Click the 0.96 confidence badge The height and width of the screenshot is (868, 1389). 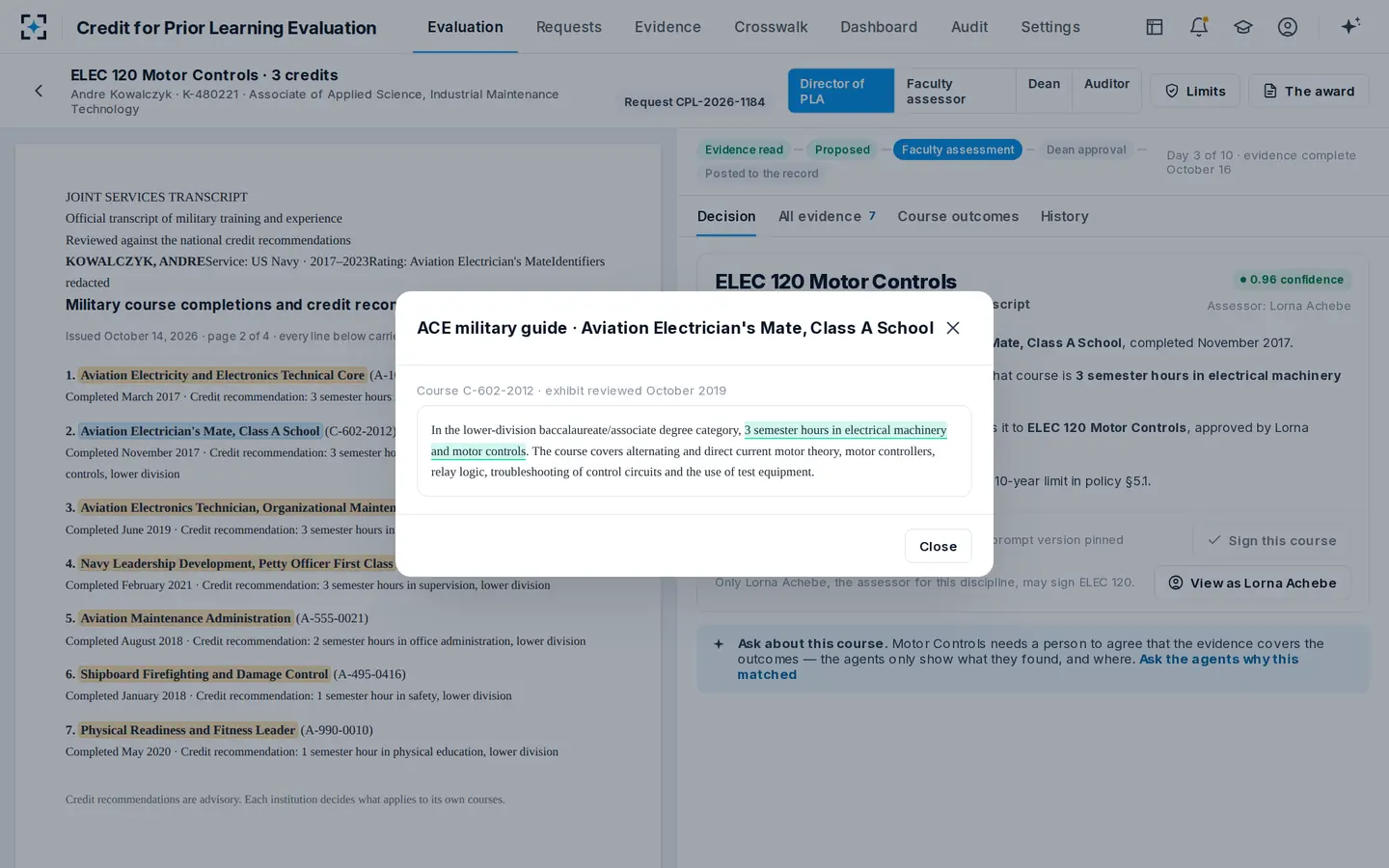(x=1292, y=280)
